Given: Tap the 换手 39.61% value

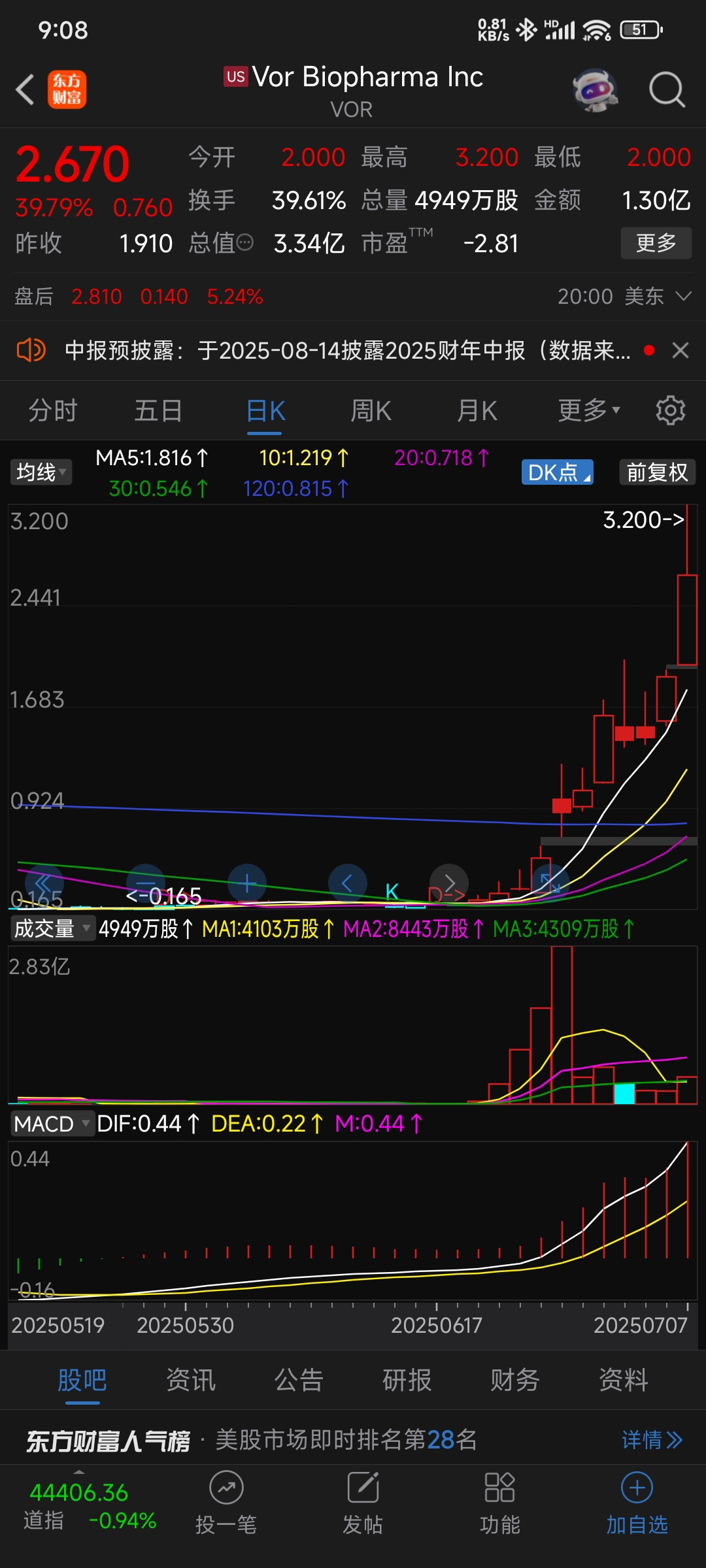Looking at the screenshot, I should tap(309, 200).
